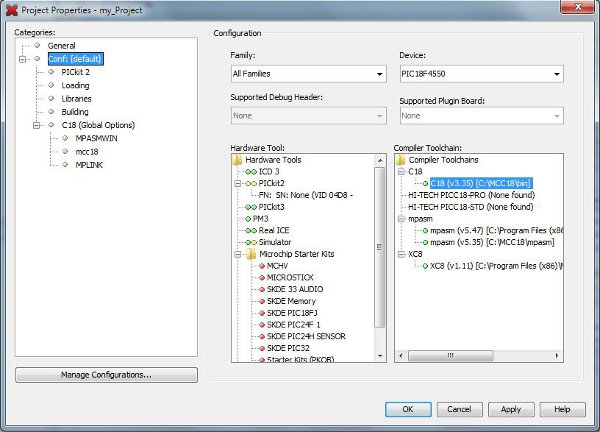Screen dimensions: 600x432
Task: Select the Conf: [default] category
Action: [x=75, y=59]
